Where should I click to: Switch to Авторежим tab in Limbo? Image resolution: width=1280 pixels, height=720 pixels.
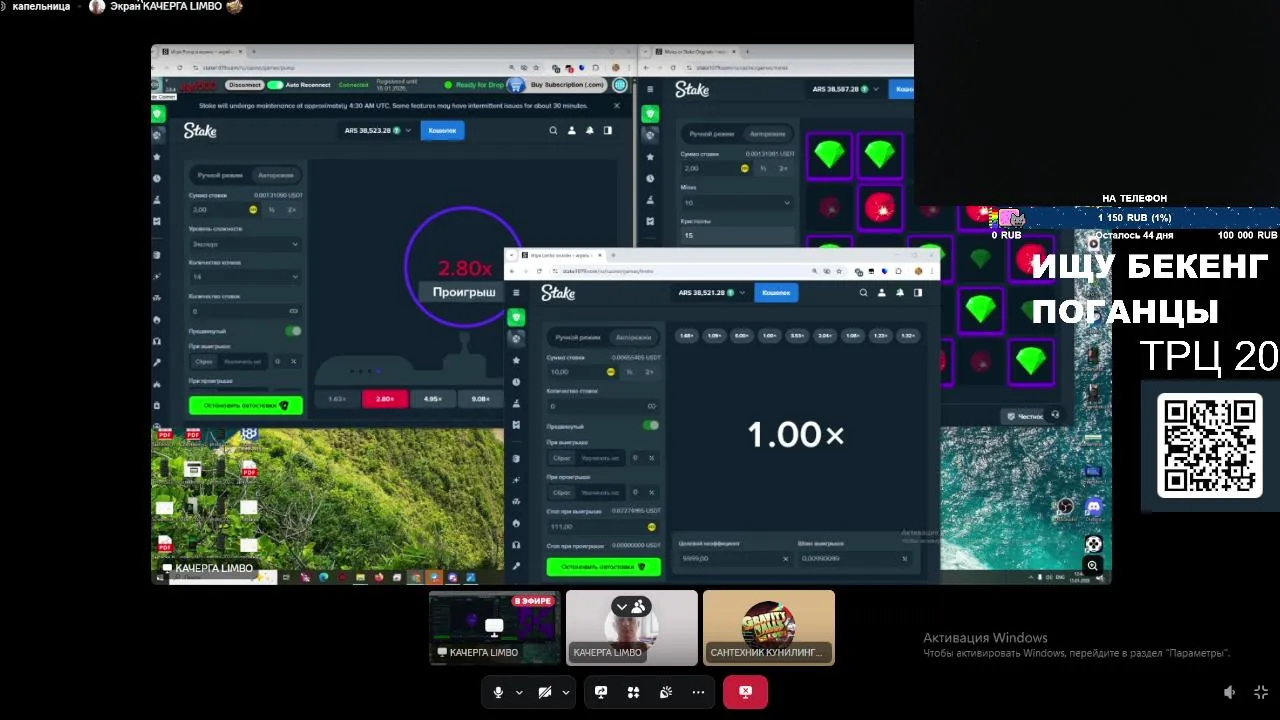(633, 337)
